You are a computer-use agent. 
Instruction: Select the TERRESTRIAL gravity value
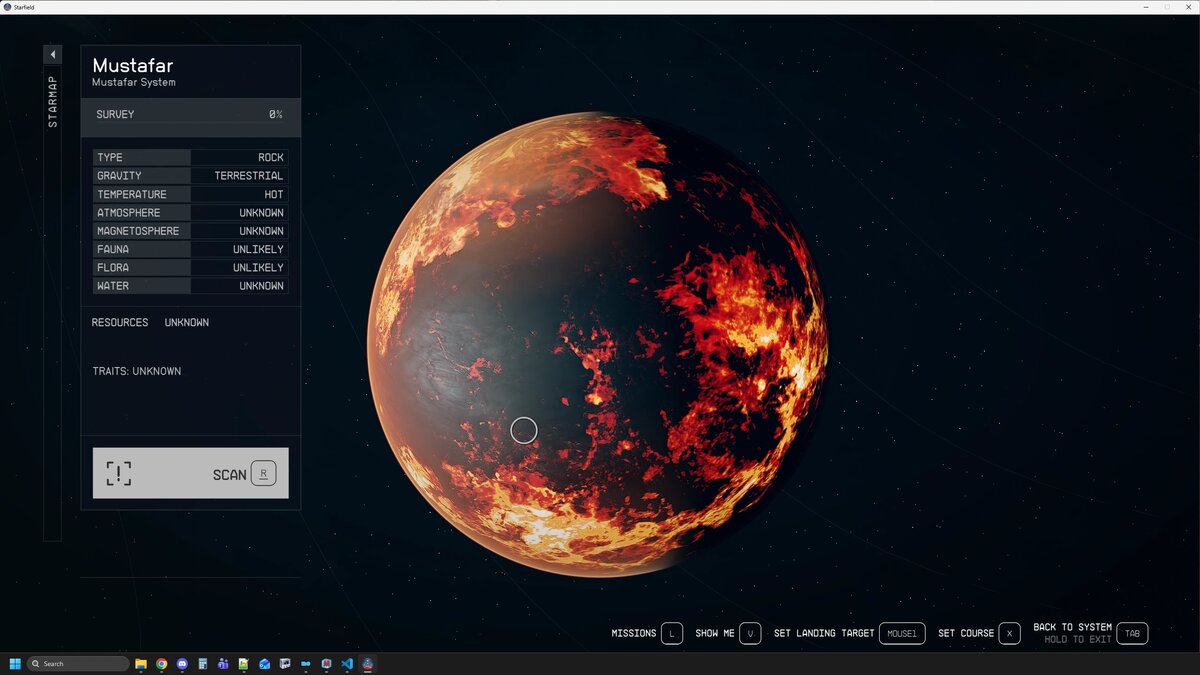[249, 176]
